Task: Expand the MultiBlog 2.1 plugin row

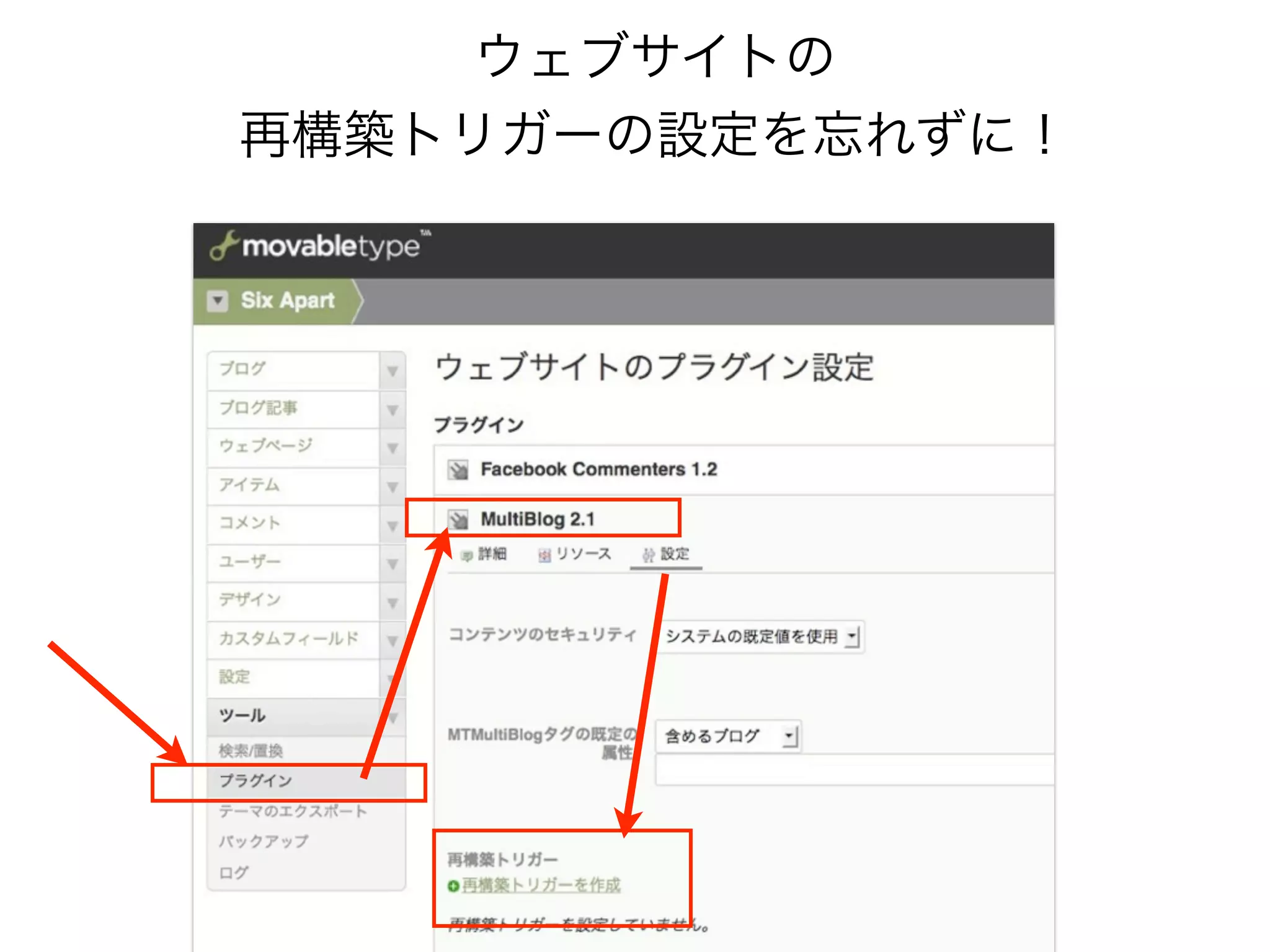Action: tap(537, 519)
